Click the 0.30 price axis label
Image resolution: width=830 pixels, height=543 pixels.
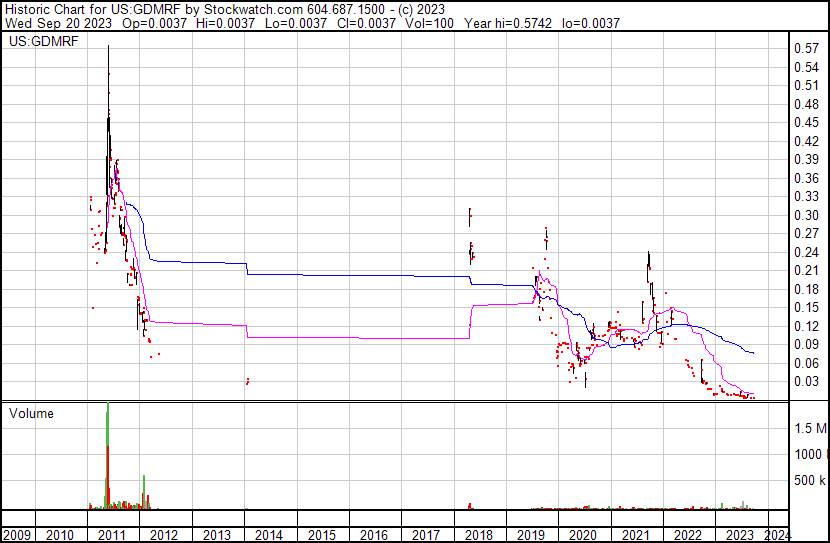(806, 215)
